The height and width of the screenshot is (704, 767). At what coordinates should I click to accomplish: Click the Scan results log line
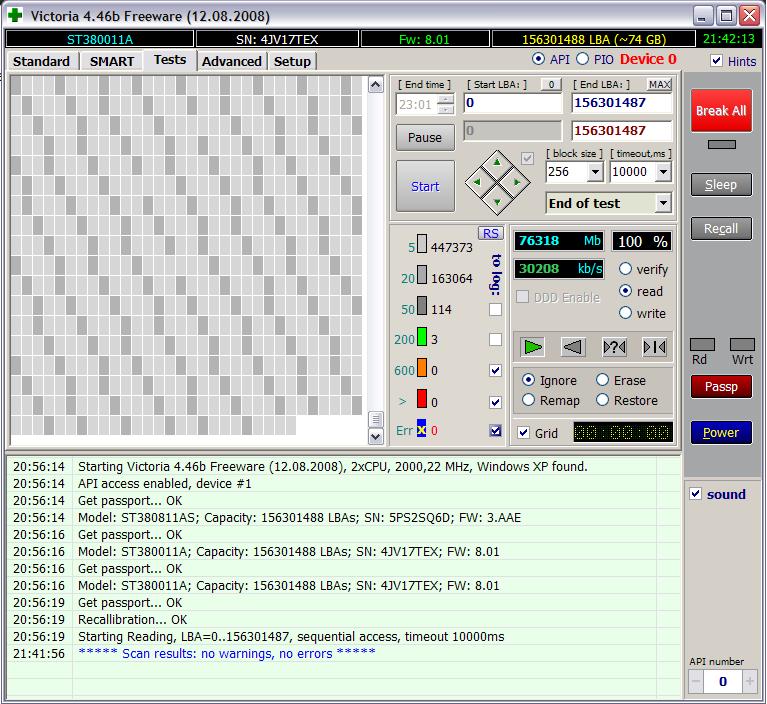[x=226, y=653]
